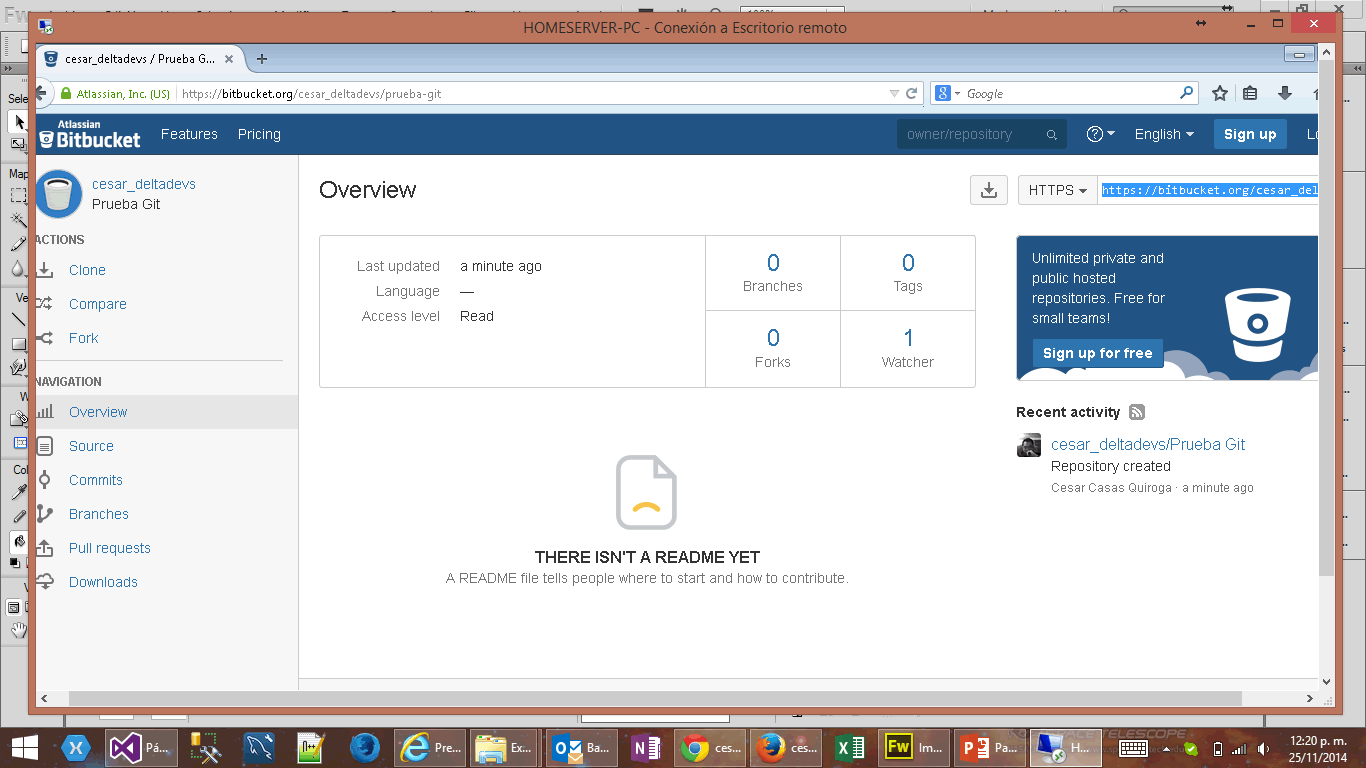1366x768 pixels.
Task: Open Outlook from the taskbar
Action: pyautogui.click(x=583, y=747)
